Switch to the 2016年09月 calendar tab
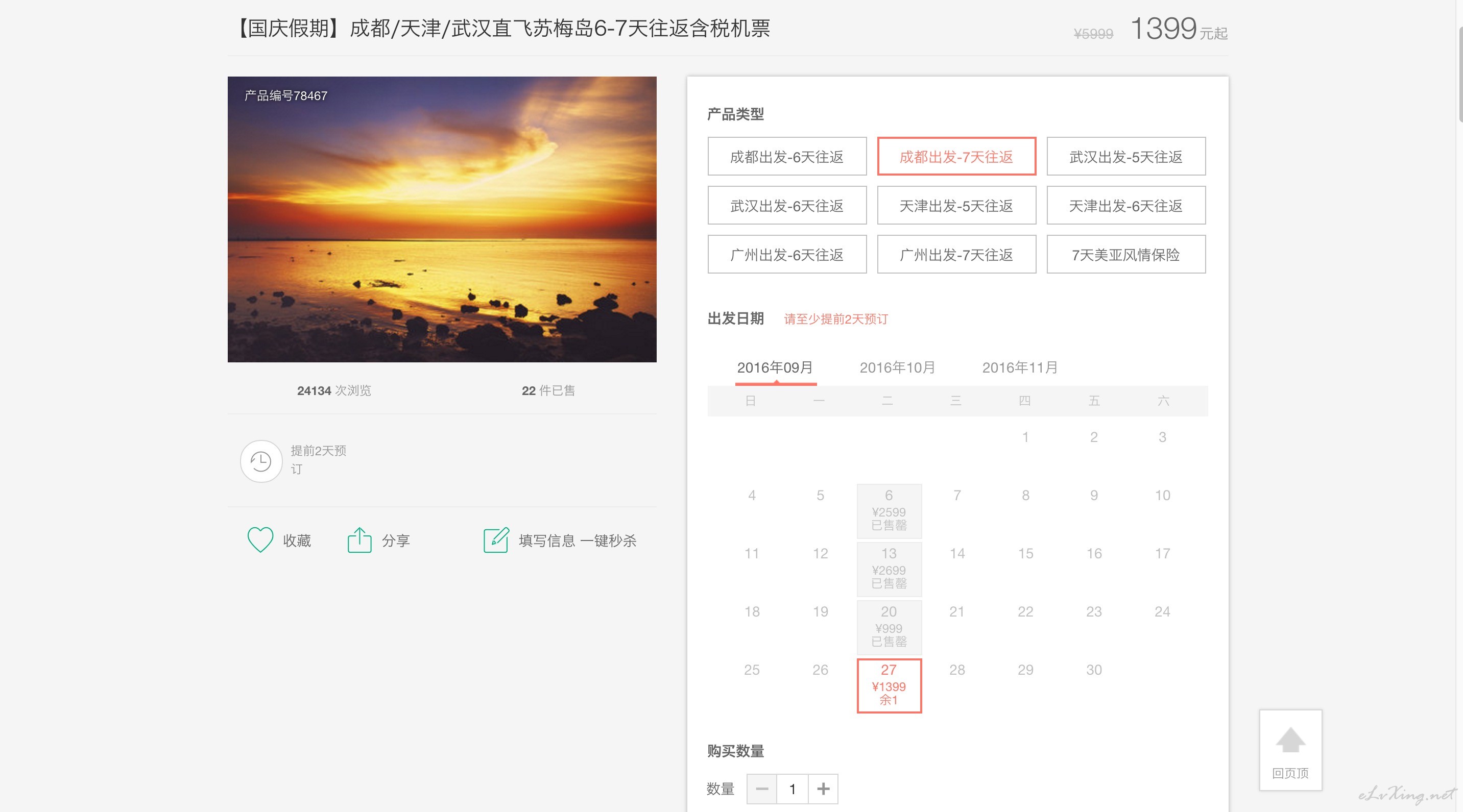 coord(775,367)
